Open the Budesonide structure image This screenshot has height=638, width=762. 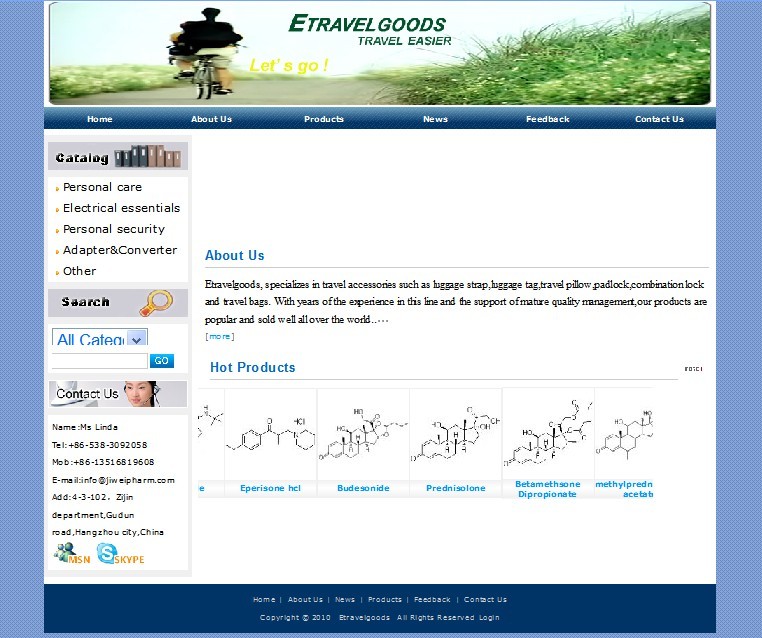tap(363, 435)
